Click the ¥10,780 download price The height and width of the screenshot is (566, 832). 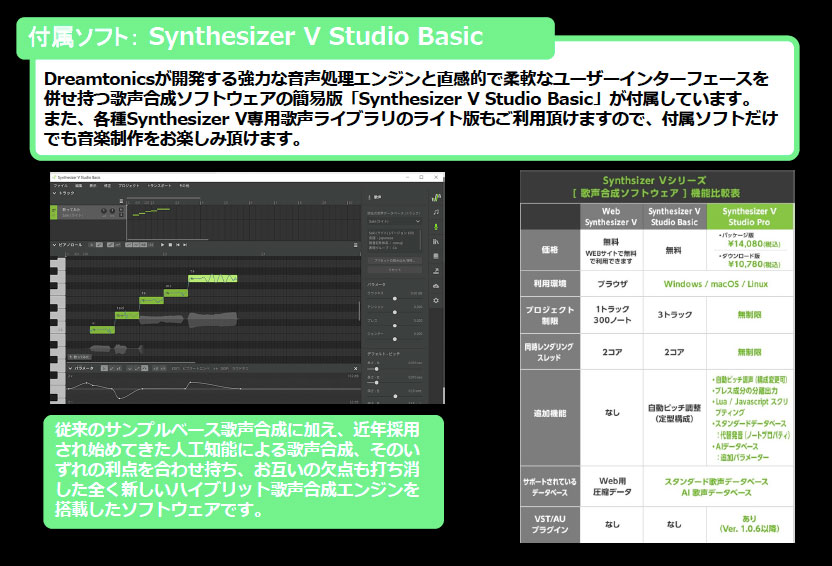click(x=753, y=264)
